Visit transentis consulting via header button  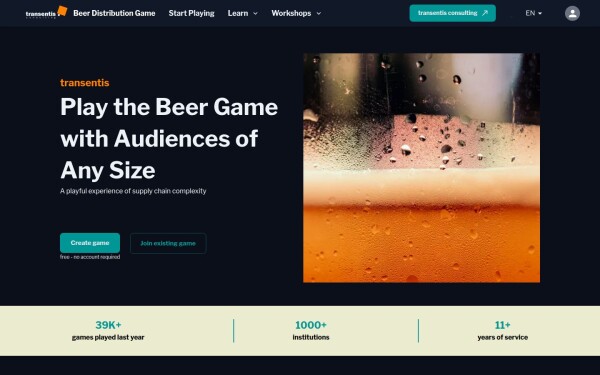[452, 13]
